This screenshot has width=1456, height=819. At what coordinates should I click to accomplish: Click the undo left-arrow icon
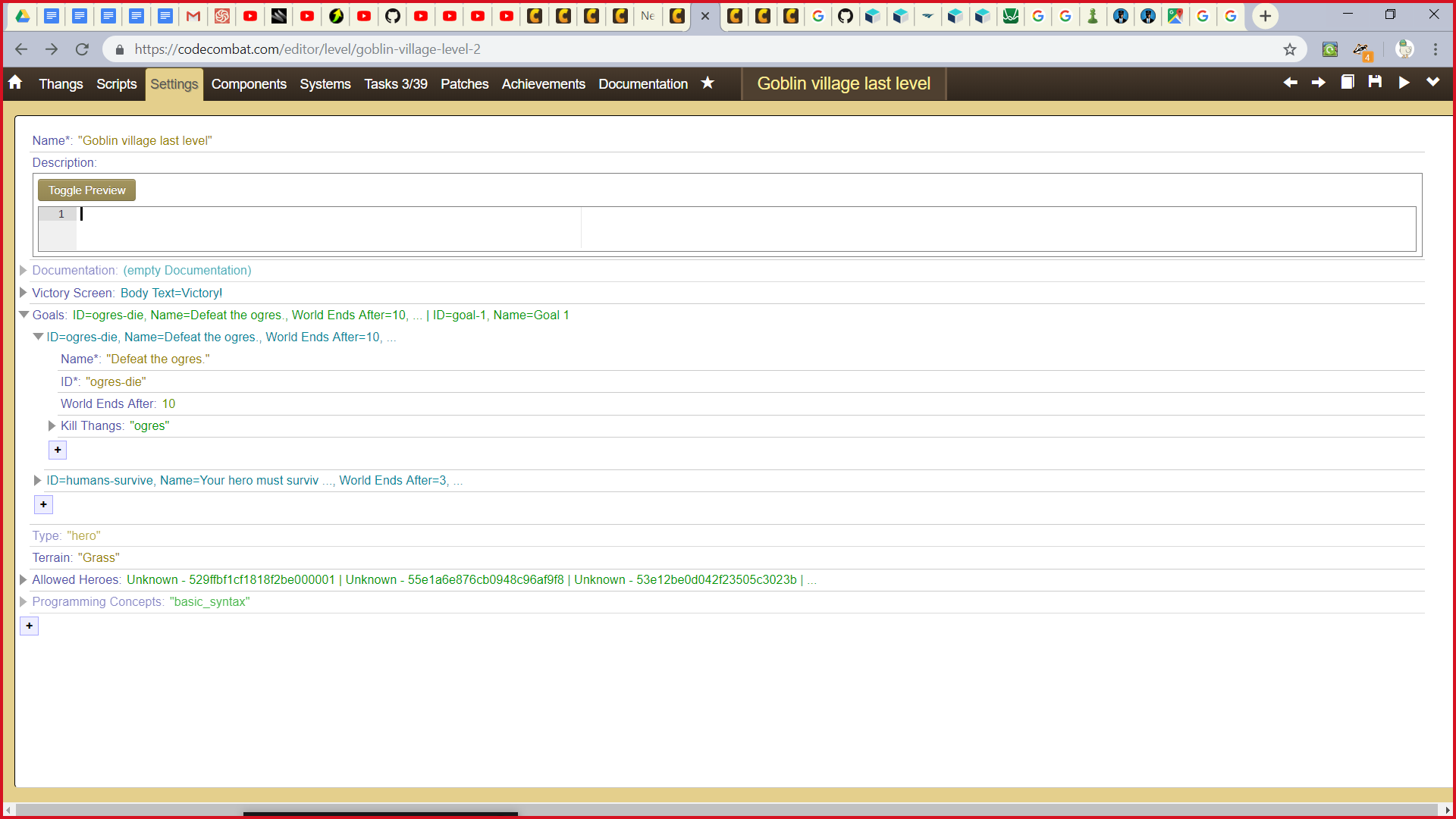coord(1290,83)
